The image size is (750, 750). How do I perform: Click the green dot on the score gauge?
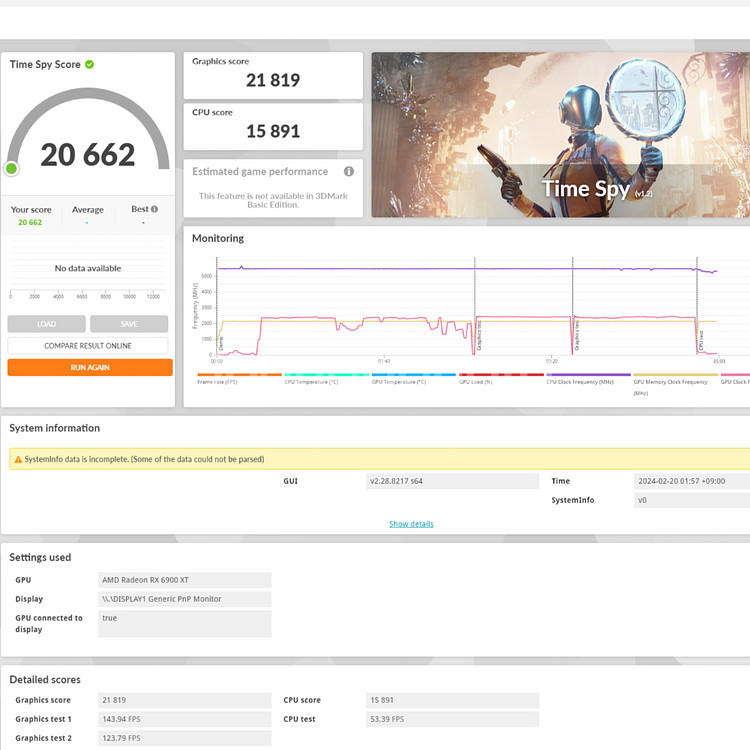click(11, 168)
